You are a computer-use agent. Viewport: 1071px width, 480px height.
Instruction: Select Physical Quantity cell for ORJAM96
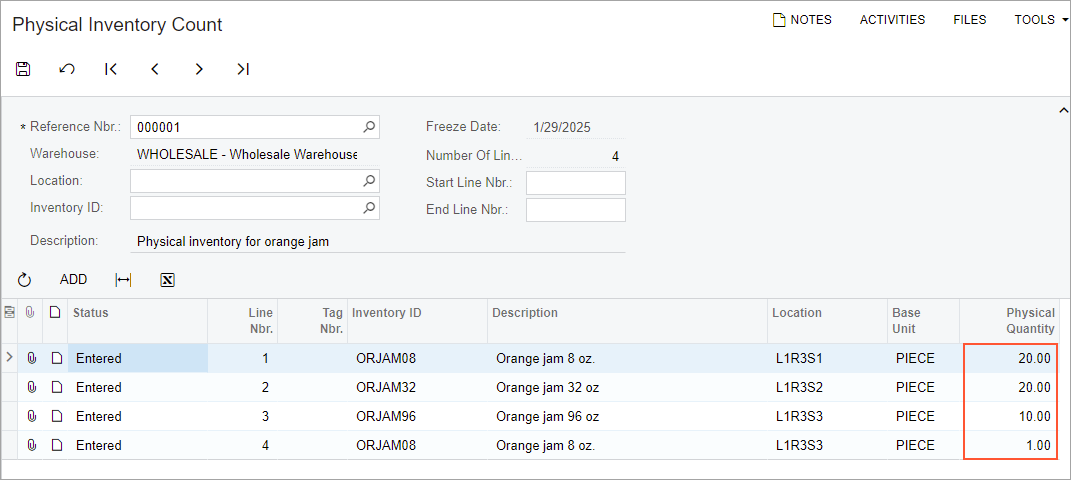tap(1008, 417)
